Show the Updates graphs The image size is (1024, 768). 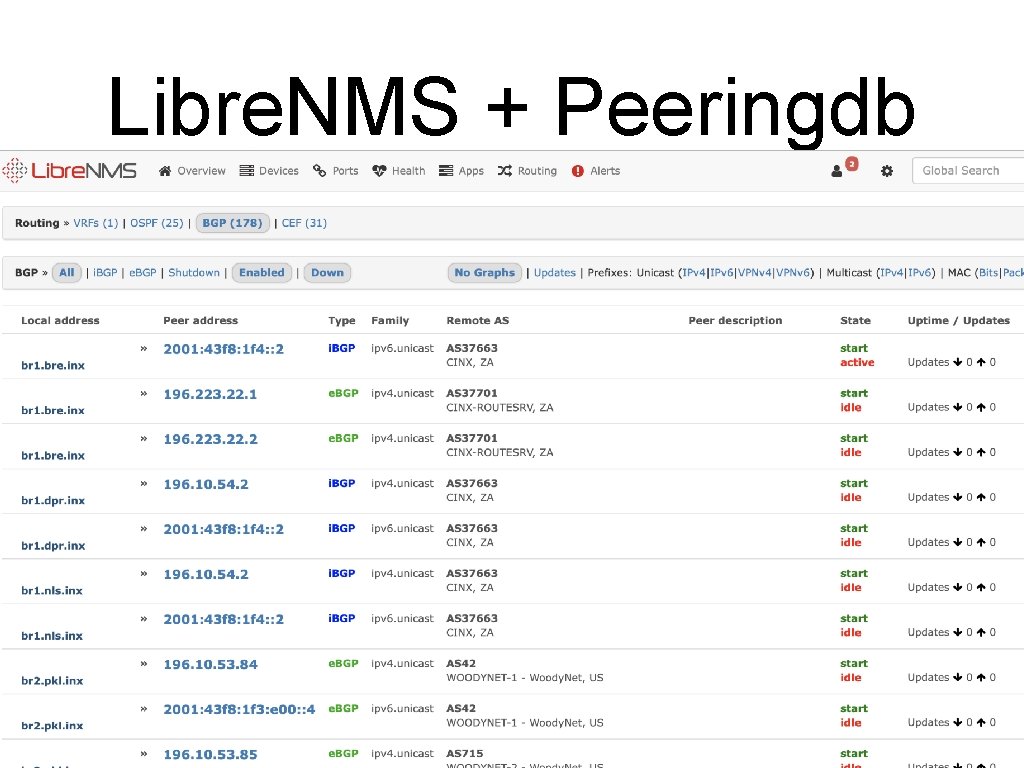[x=554, y=273]
